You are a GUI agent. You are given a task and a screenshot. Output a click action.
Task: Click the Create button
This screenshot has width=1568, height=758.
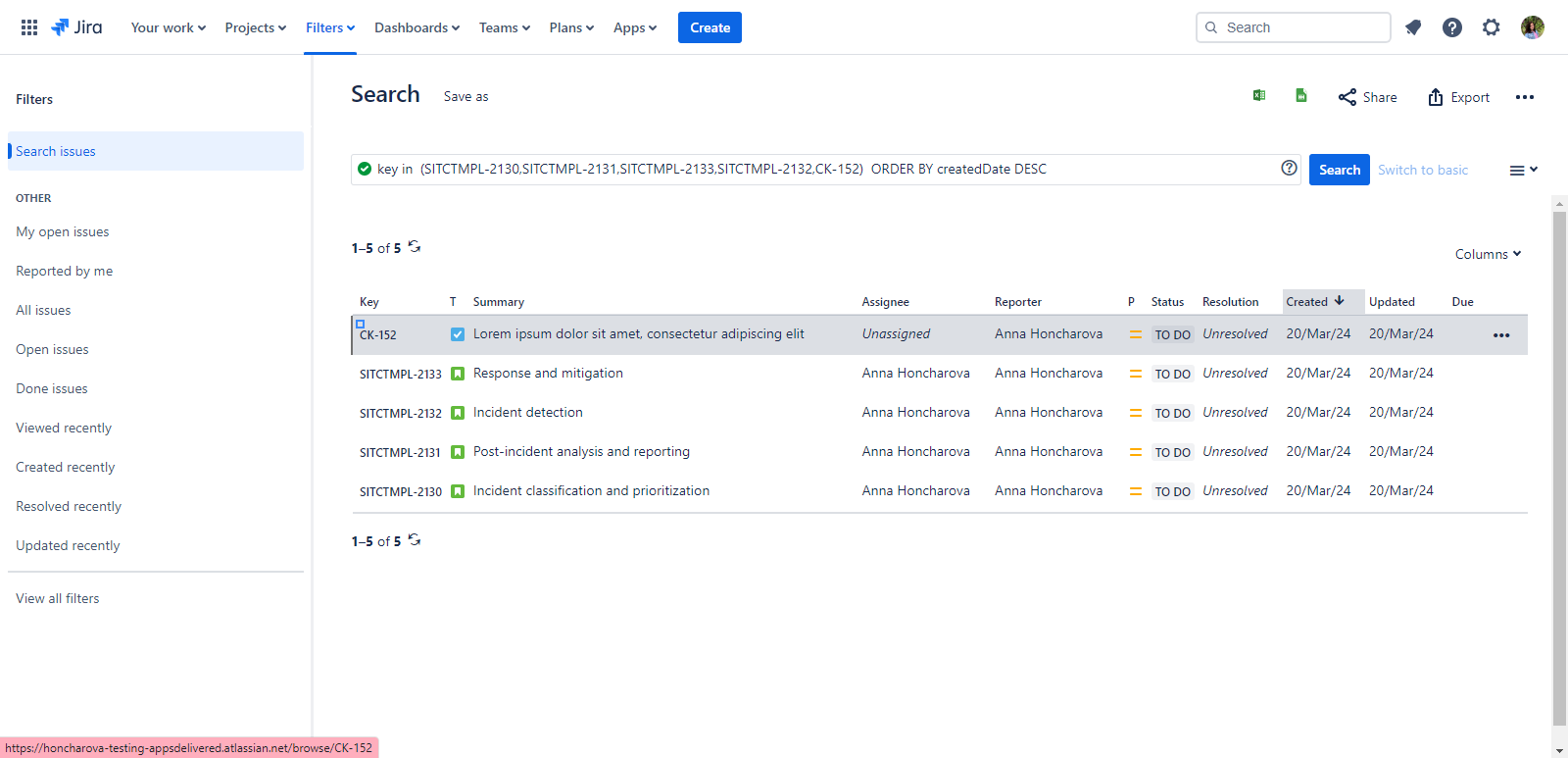pos(710,27)
